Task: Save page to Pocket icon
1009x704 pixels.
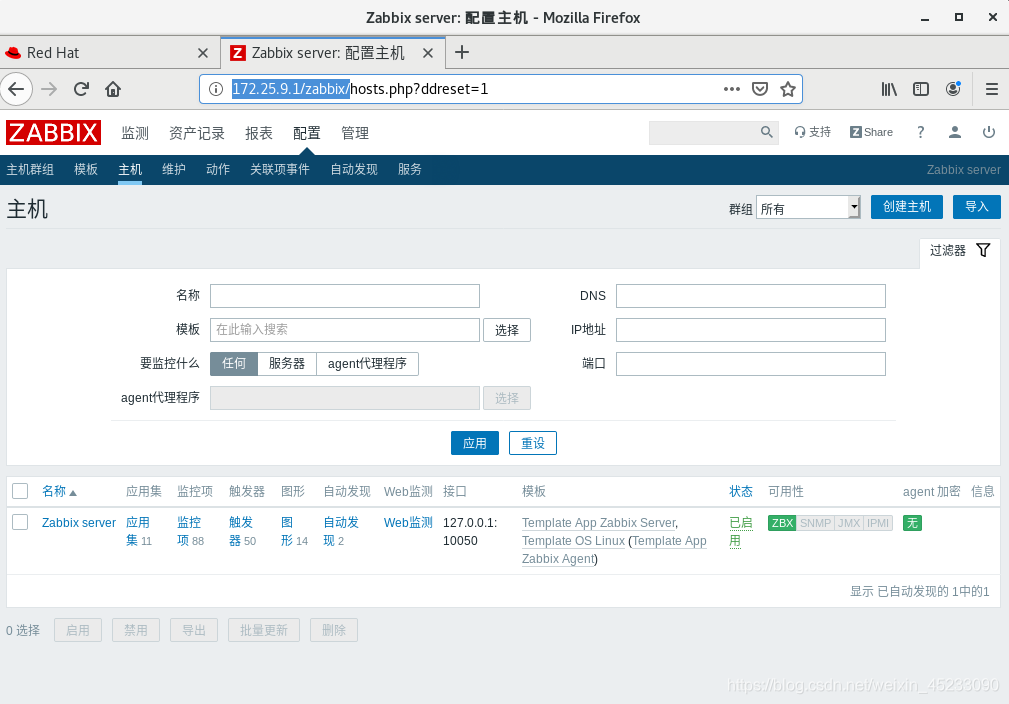Action: [760, 89]
